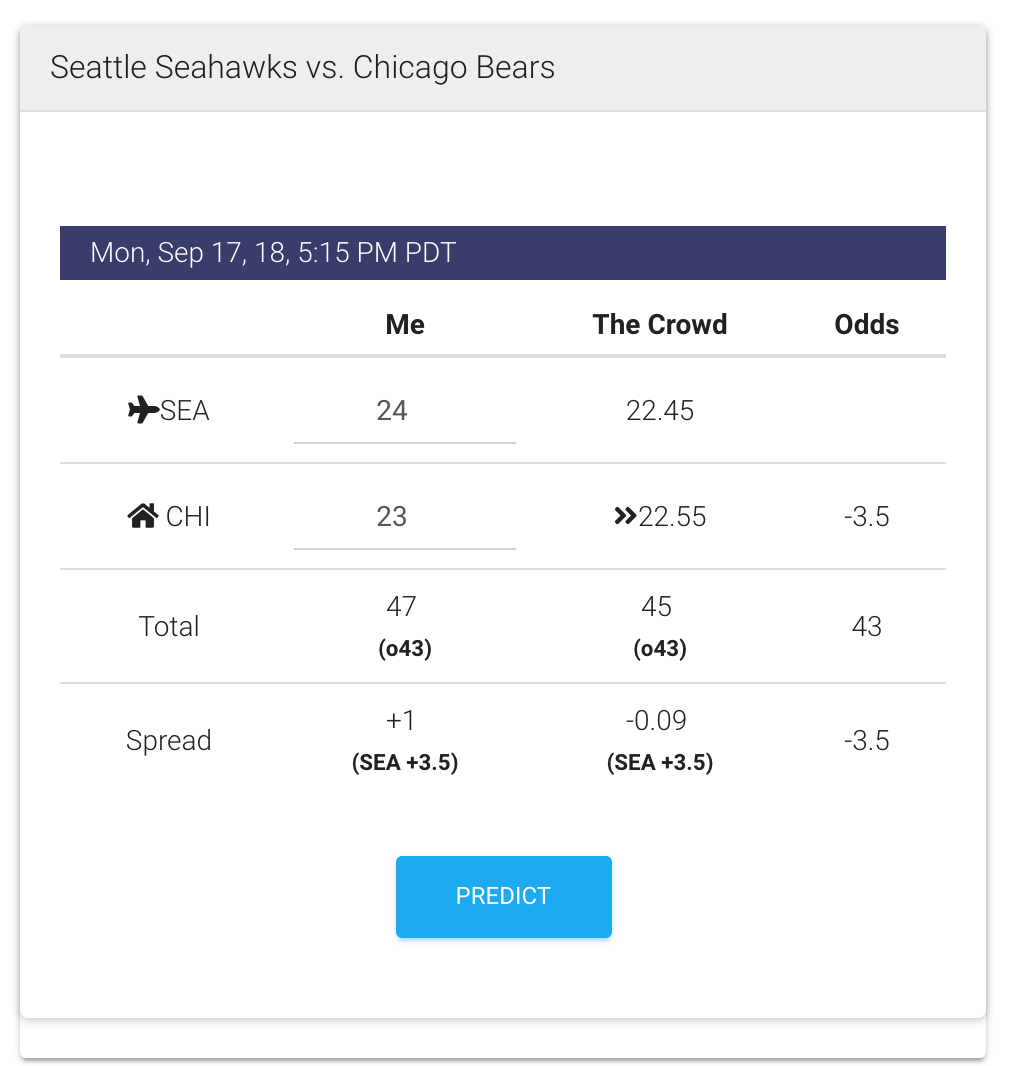Select The Crowd column header
The width and height of the screenshot is (1010, 1066).
(659, 324)
